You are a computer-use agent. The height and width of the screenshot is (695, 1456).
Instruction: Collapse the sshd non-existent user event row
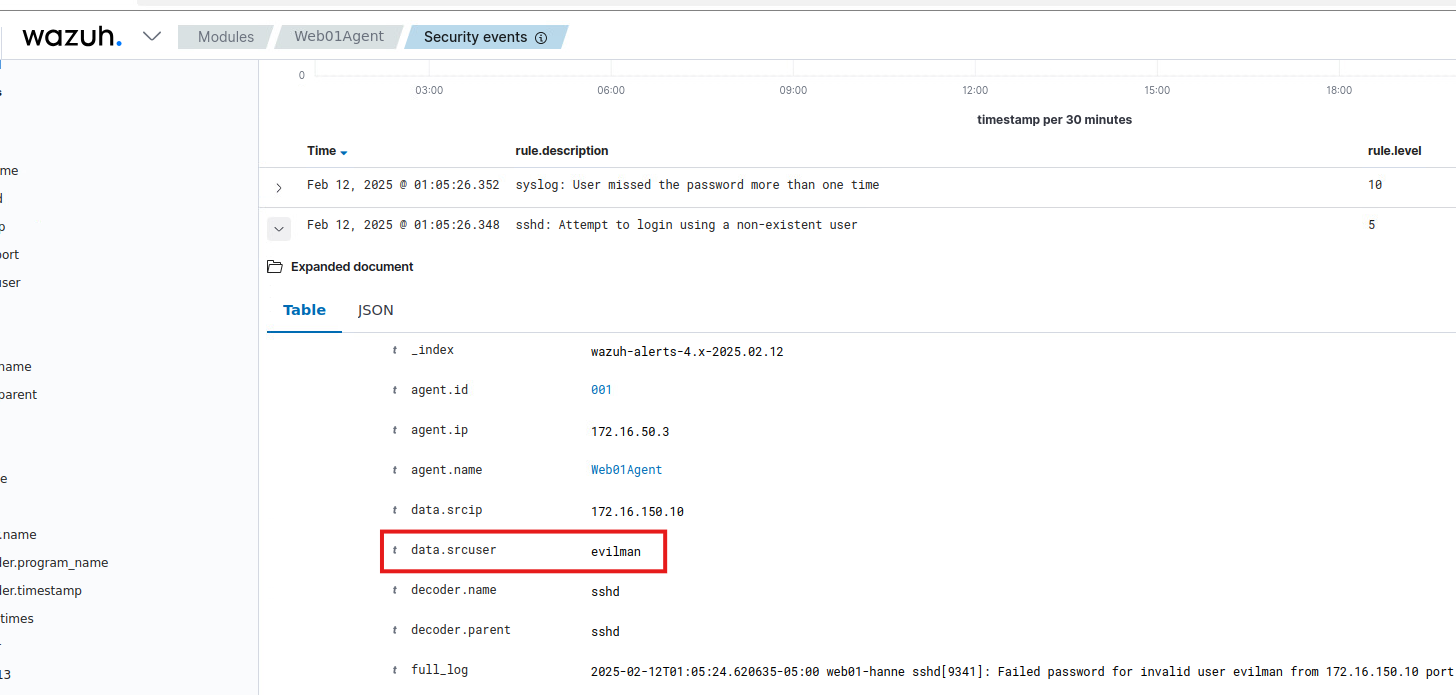[279, 229]
